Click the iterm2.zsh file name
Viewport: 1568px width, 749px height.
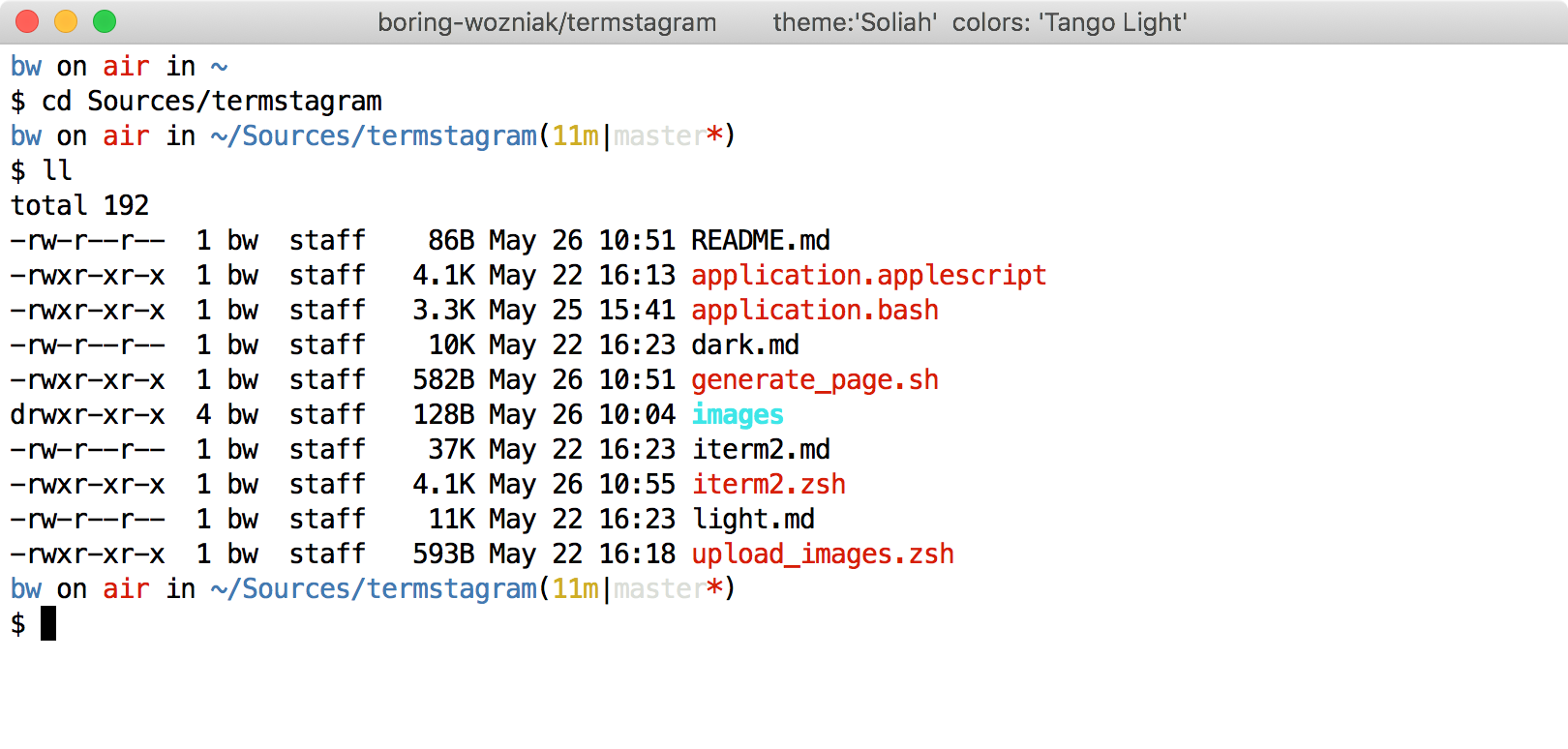(768, 484)
